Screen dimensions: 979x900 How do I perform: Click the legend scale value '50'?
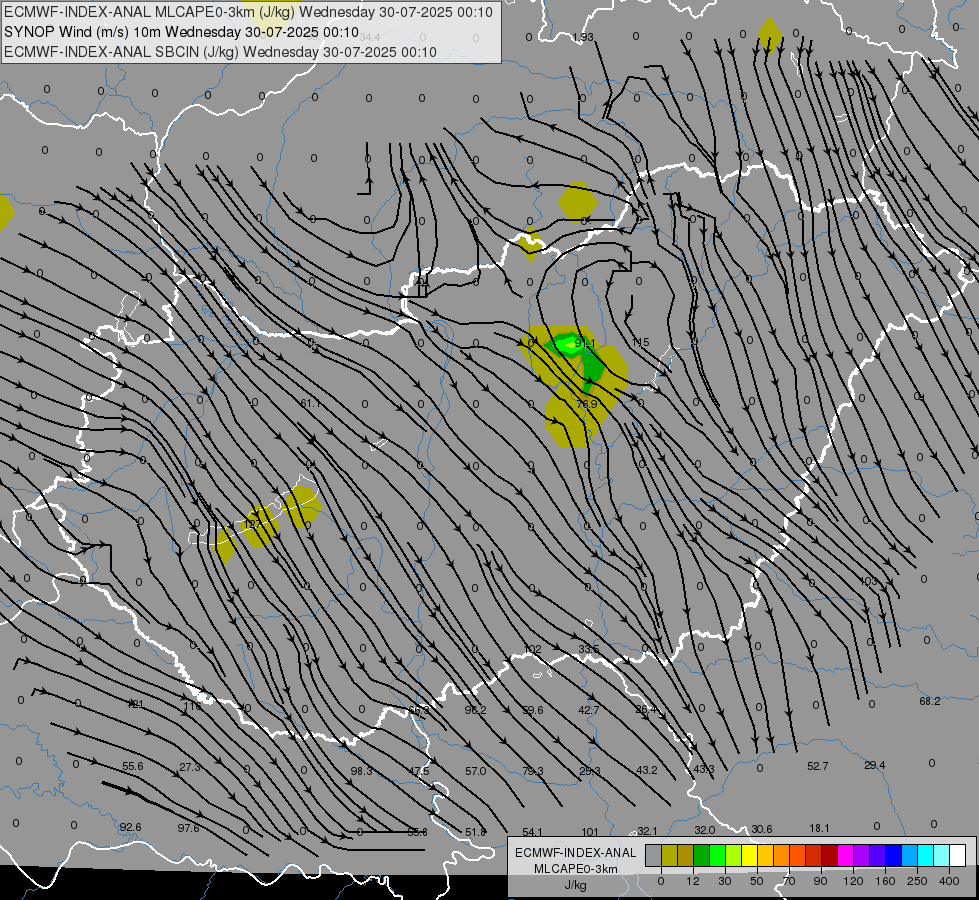point(756,881)
